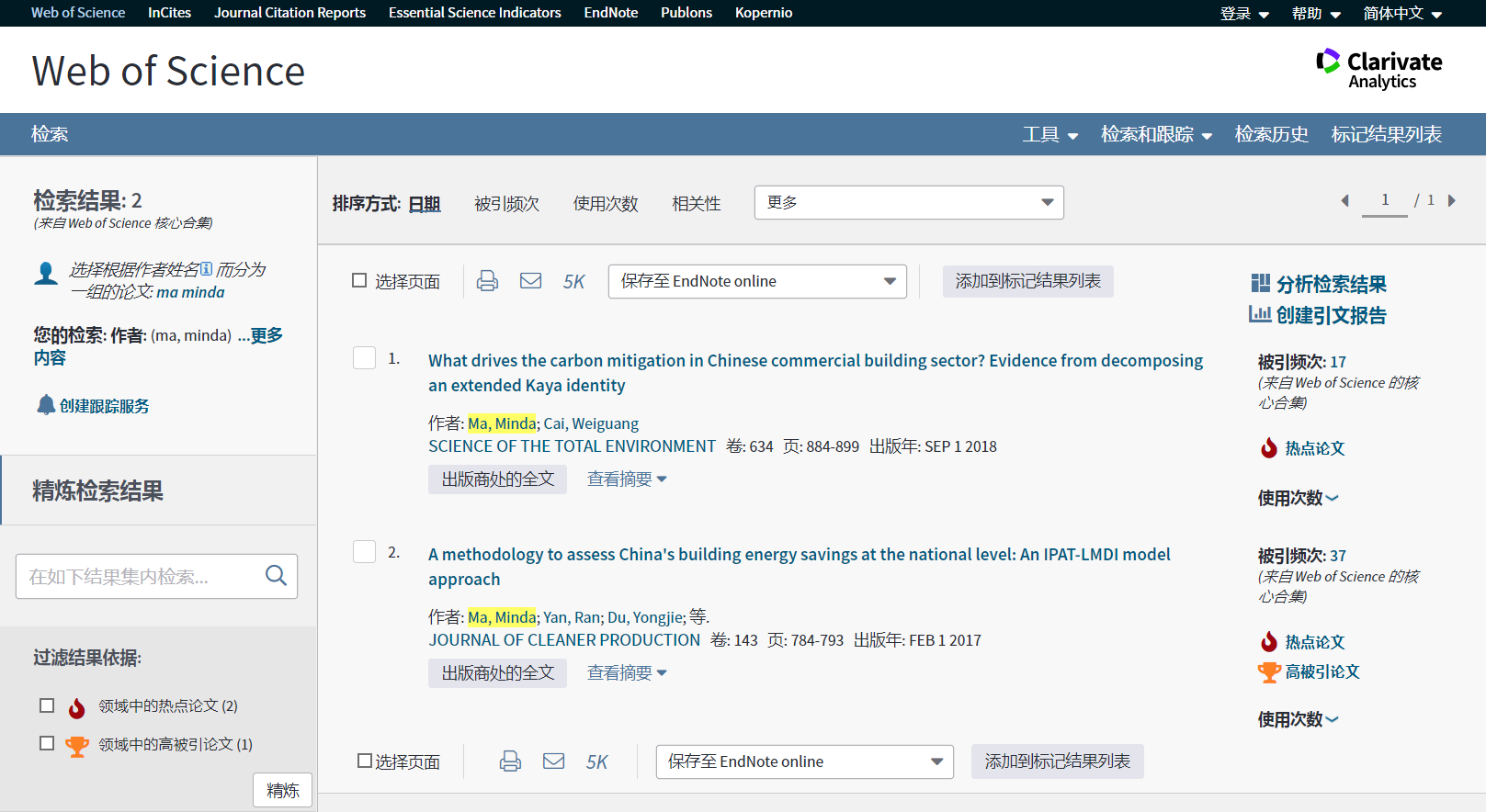
Task: Click the bottom print icon
Action: point(510,761)
